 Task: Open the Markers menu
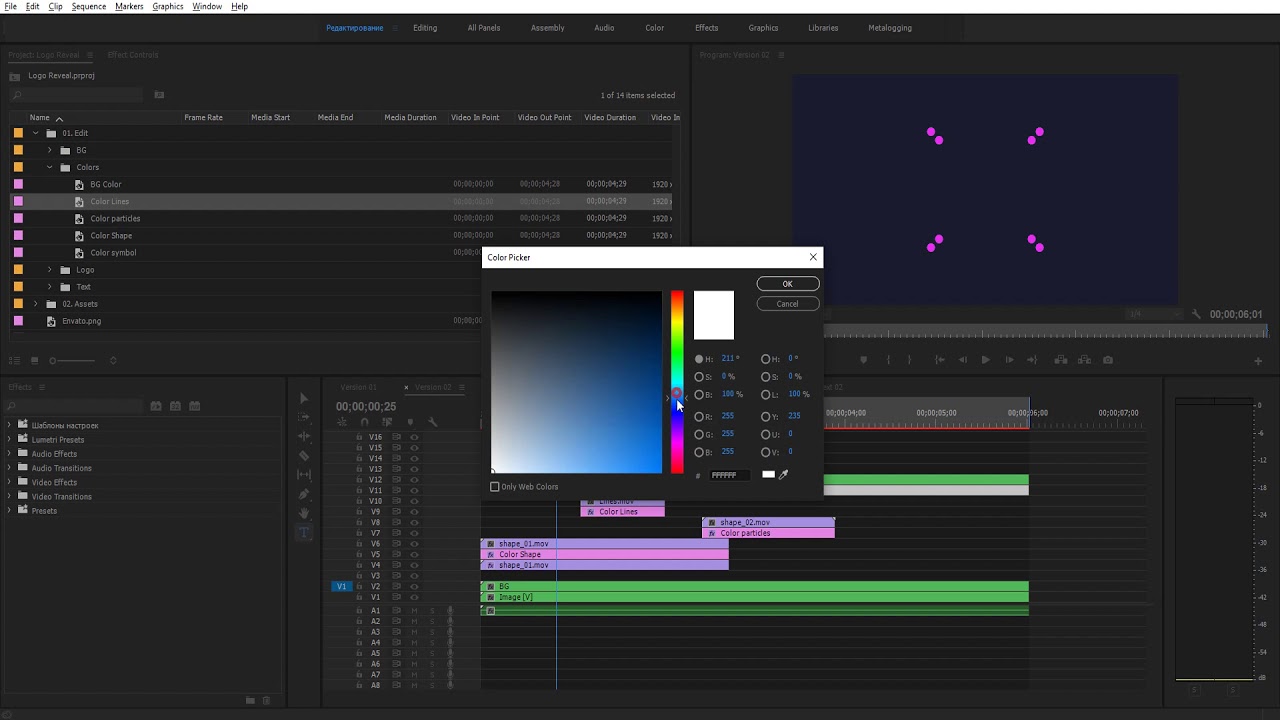tap(129, 6)
